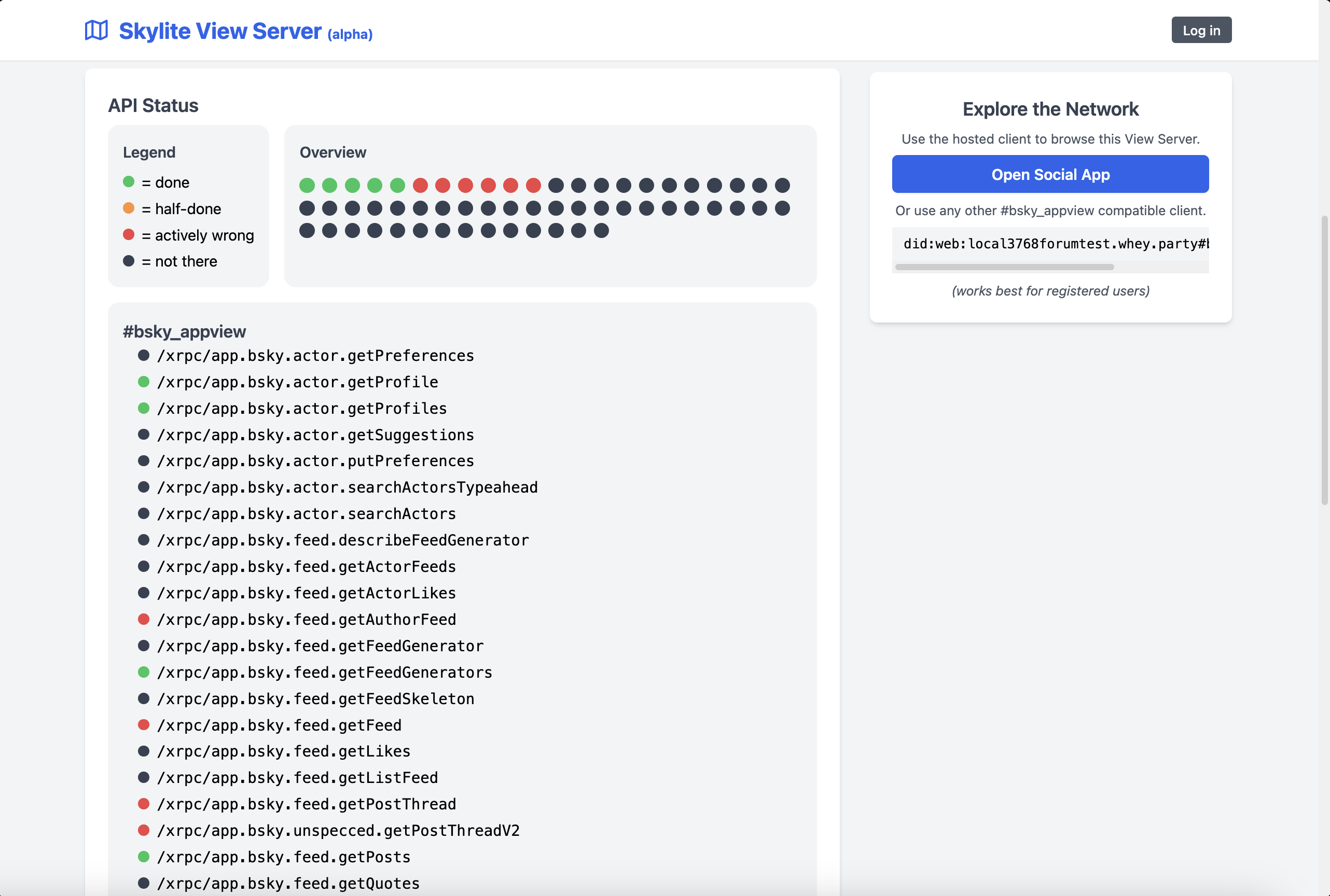Open Social App via the blue button
The height and width of the screenshot is (896, 1330).
pyautogui.click(x=1050, y=174)
